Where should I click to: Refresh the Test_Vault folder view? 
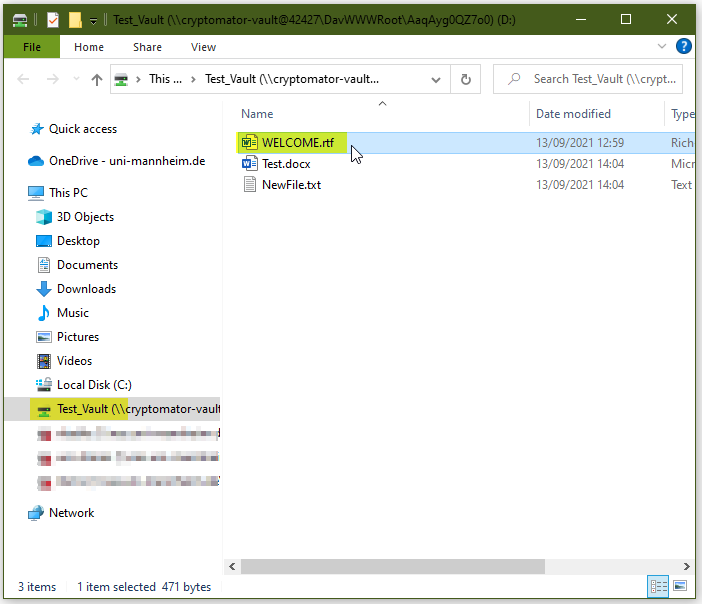click(x=466, y=80)
